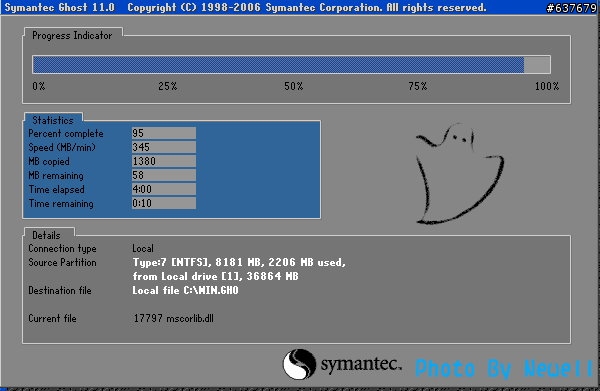Click the 100% progress scale label
Image resolution: width=600 pixels, height=391 pixels.
coord(547,86)
